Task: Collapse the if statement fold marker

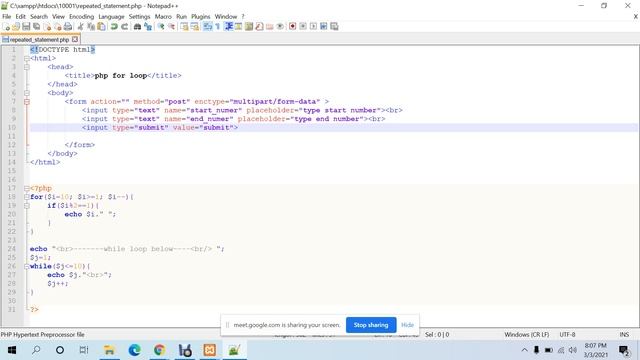Action: pyautogui.click(x=27, y=206)
